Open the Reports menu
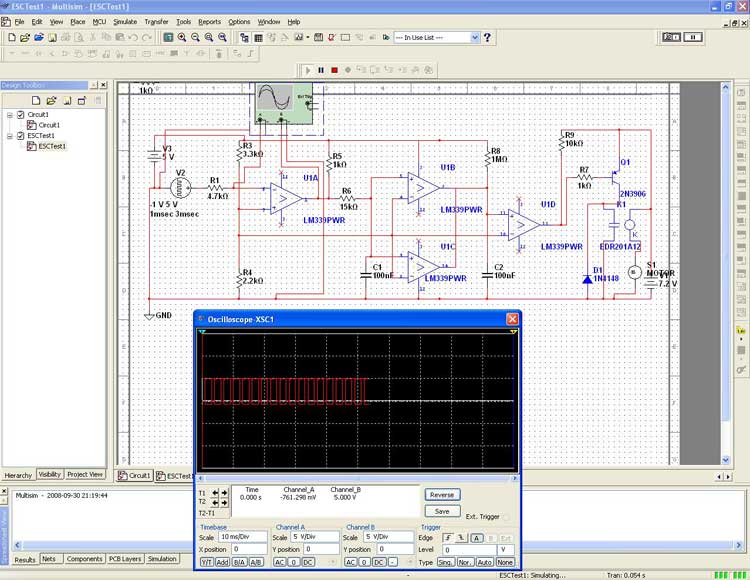This screenshot has height=580, width=750. tap(210, 22)
